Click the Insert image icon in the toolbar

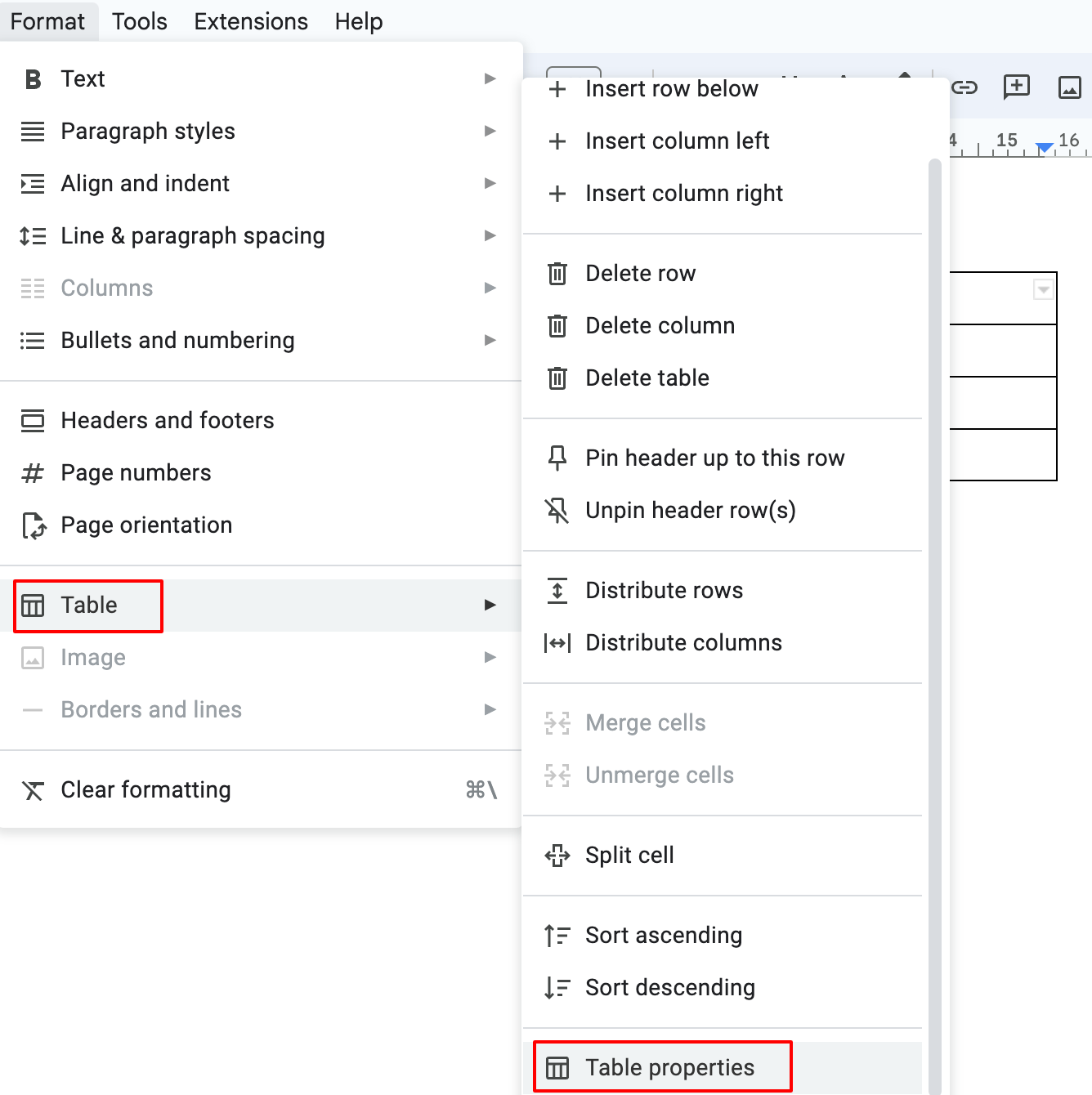[1070, 87]
